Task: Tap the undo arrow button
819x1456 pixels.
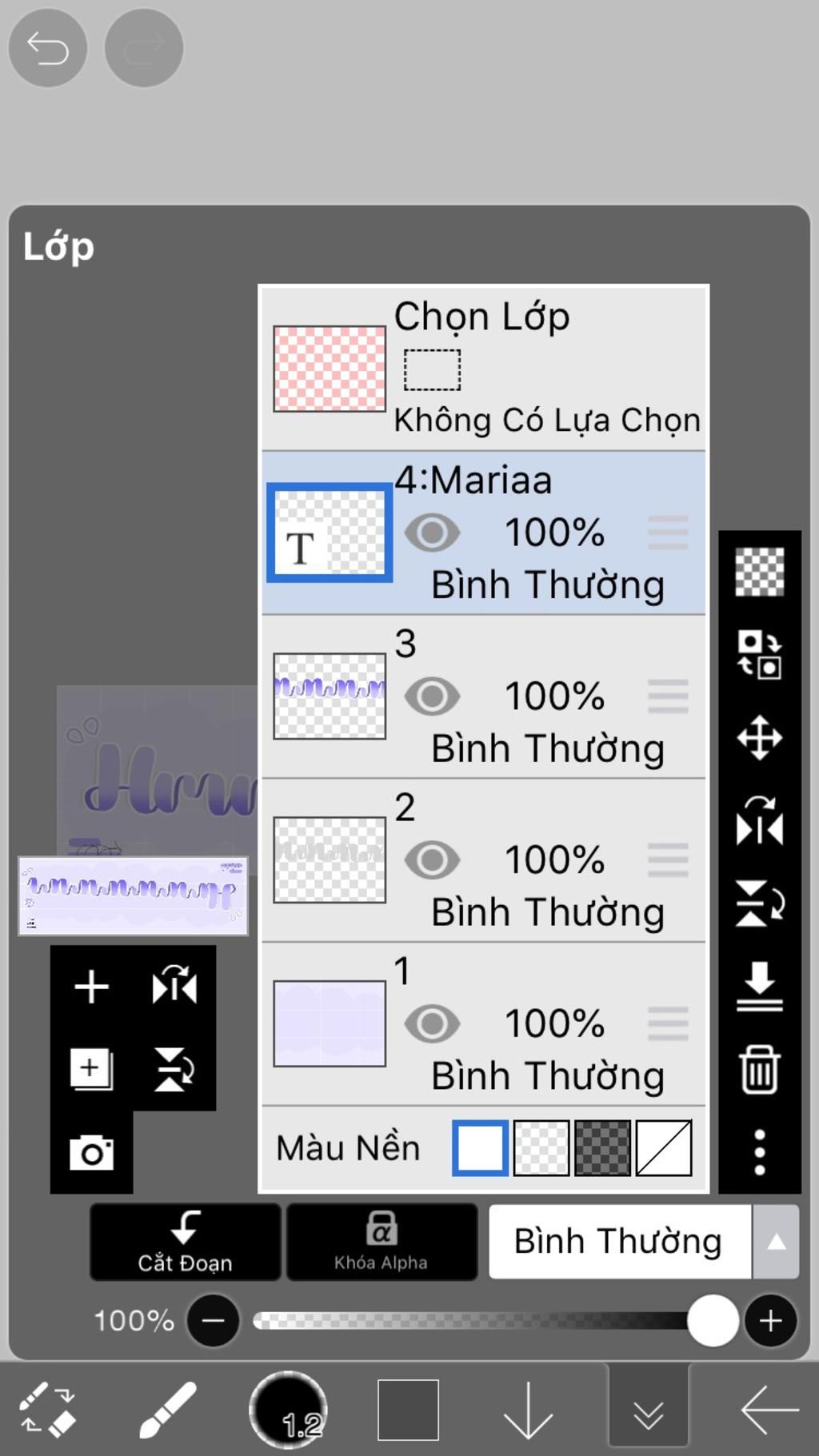Action: (x=47, y=48)
